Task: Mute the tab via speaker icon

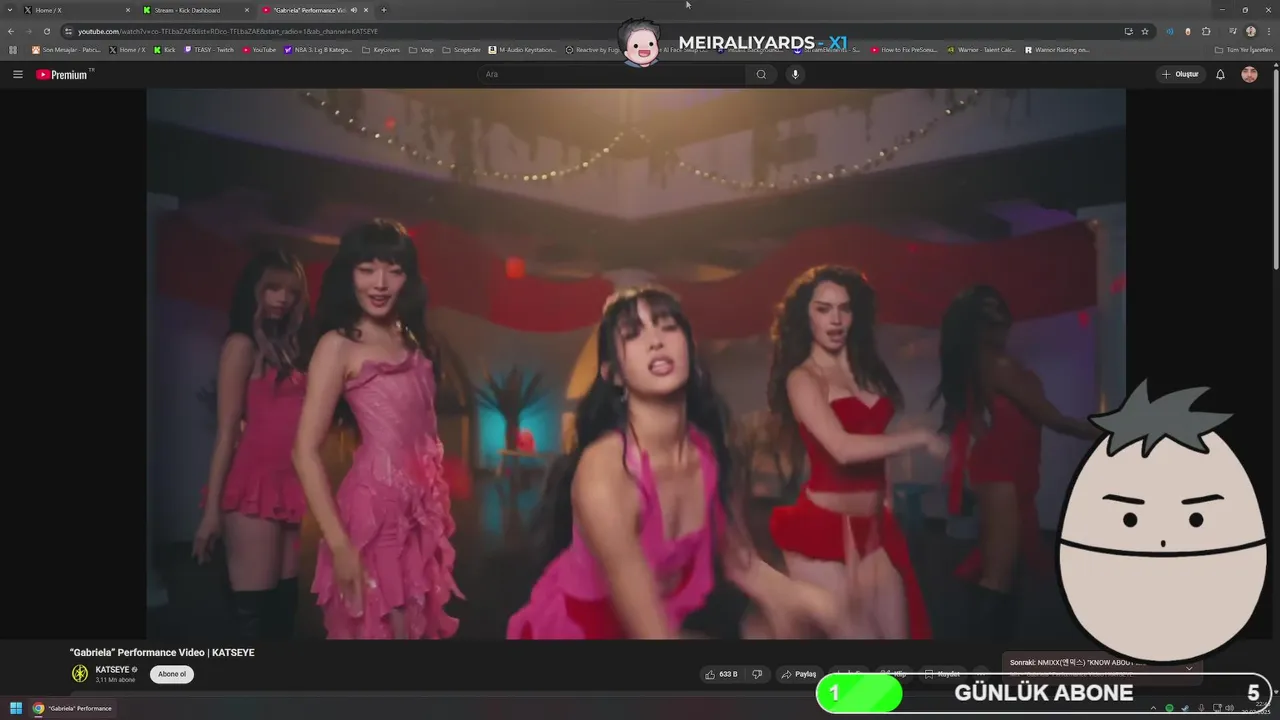Action: pos(354,10)
